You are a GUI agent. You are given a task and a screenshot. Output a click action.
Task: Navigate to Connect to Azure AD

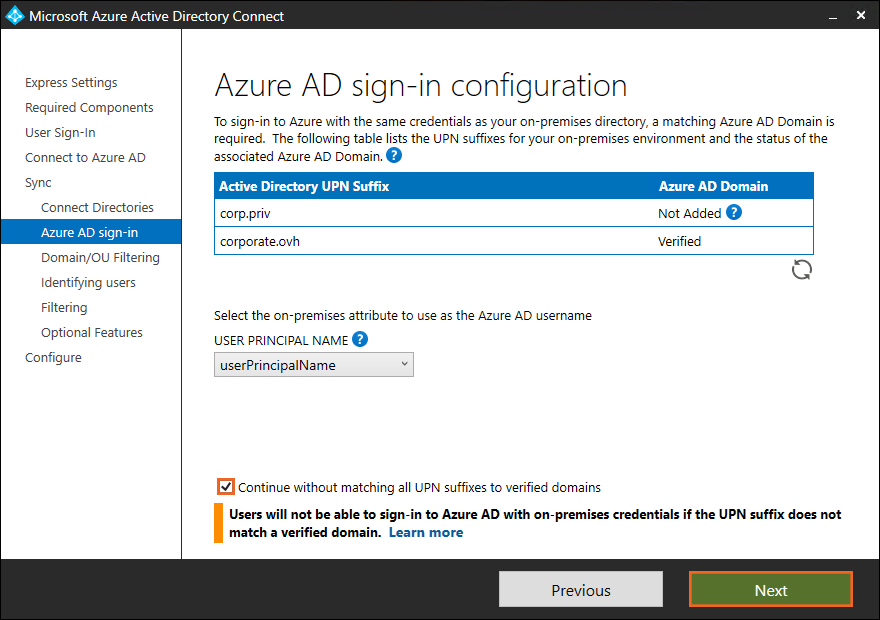tap(85, 158)
